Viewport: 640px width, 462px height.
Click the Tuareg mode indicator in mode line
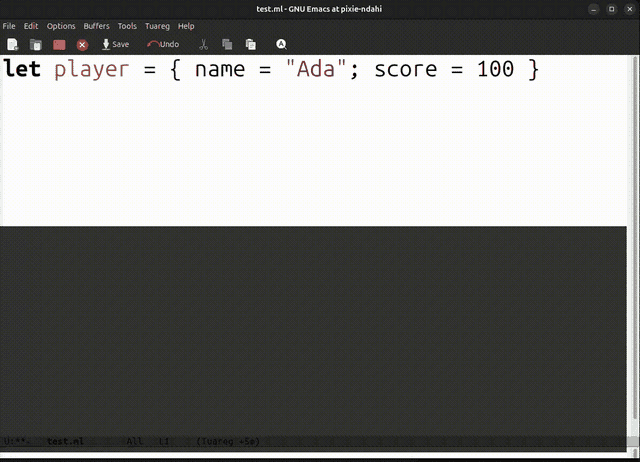228,442
